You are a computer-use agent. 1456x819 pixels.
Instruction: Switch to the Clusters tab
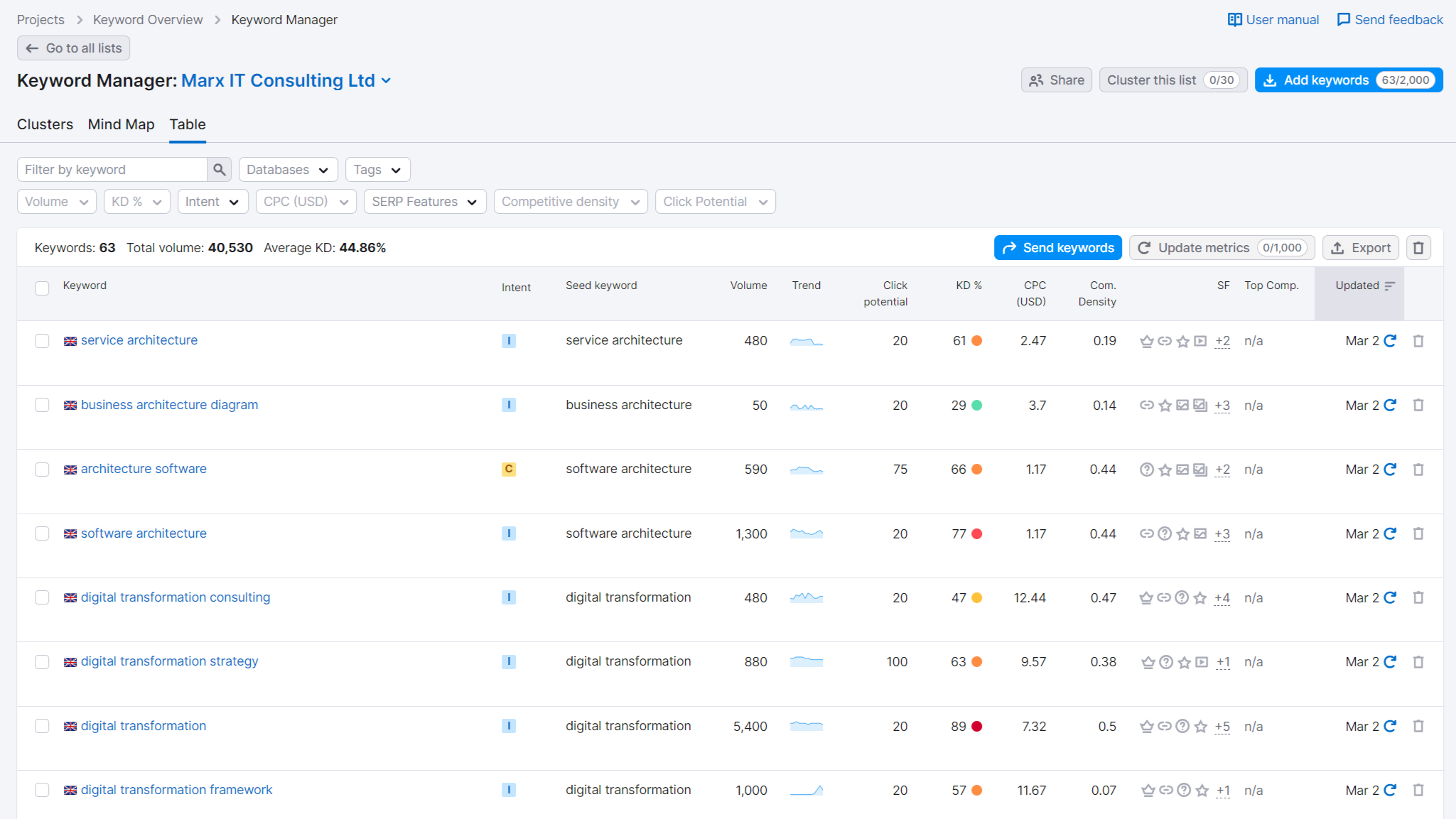[44, 124]
